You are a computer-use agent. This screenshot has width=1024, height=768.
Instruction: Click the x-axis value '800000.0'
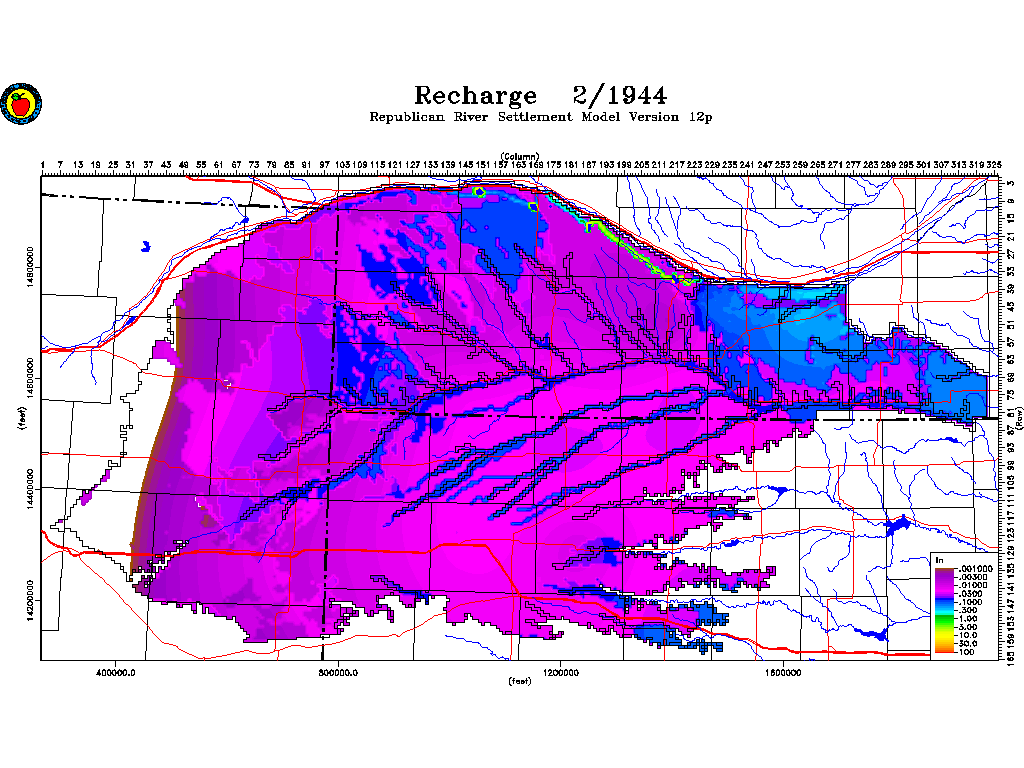point(338,673)
